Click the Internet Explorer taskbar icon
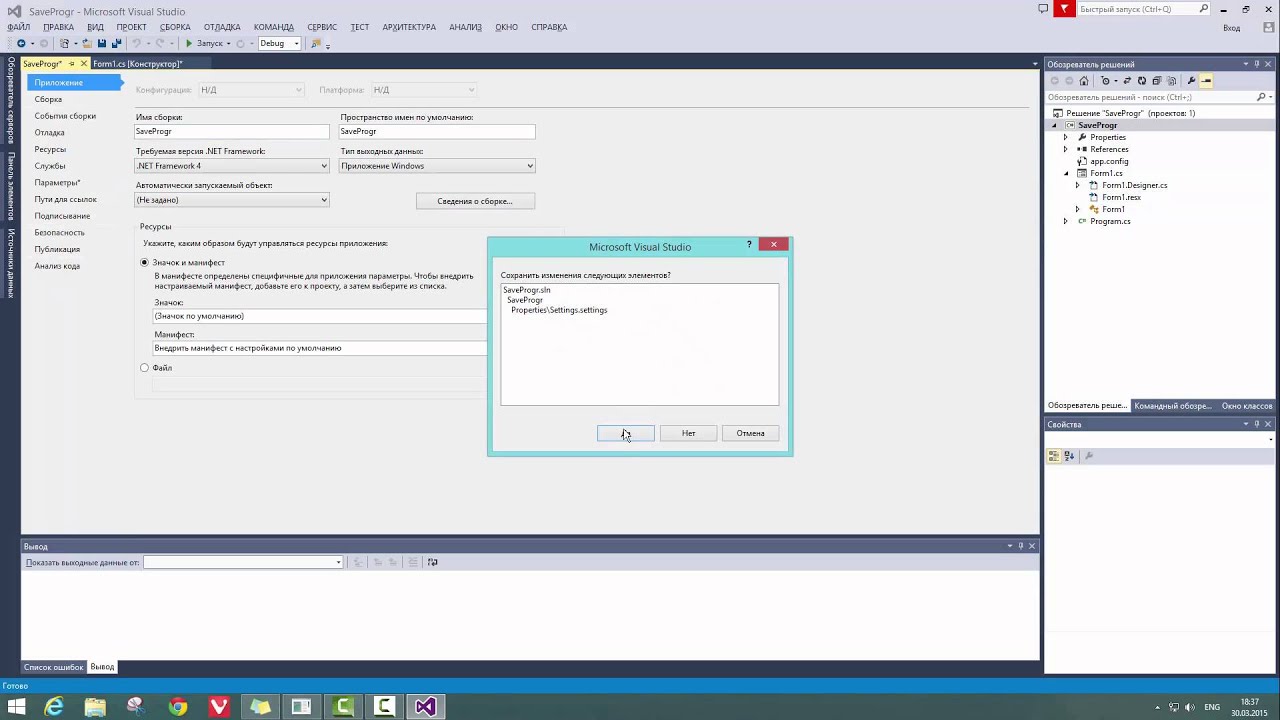Screen dimensions: 1280x720 click(54, 707)
